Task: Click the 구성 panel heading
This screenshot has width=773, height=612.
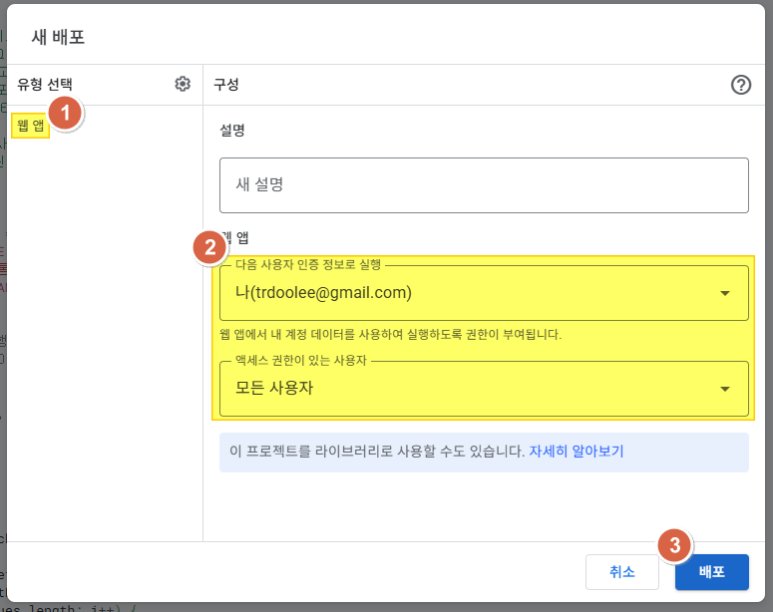Action: tap(226, 84)
